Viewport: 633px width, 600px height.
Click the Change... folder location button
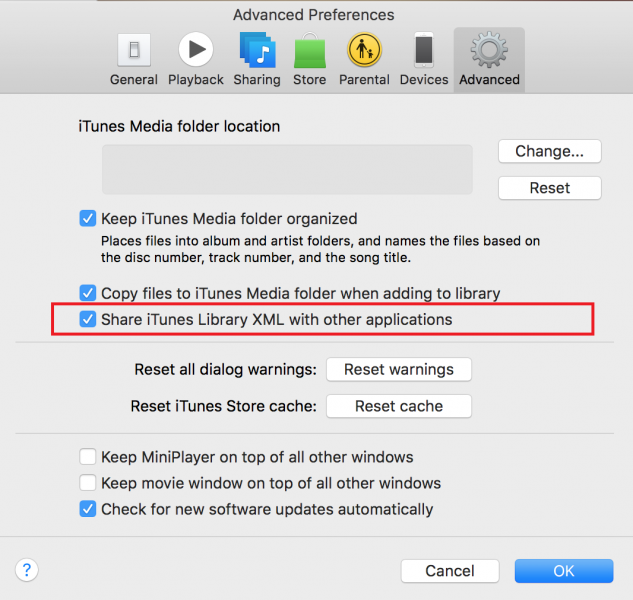tap(549, 152)
